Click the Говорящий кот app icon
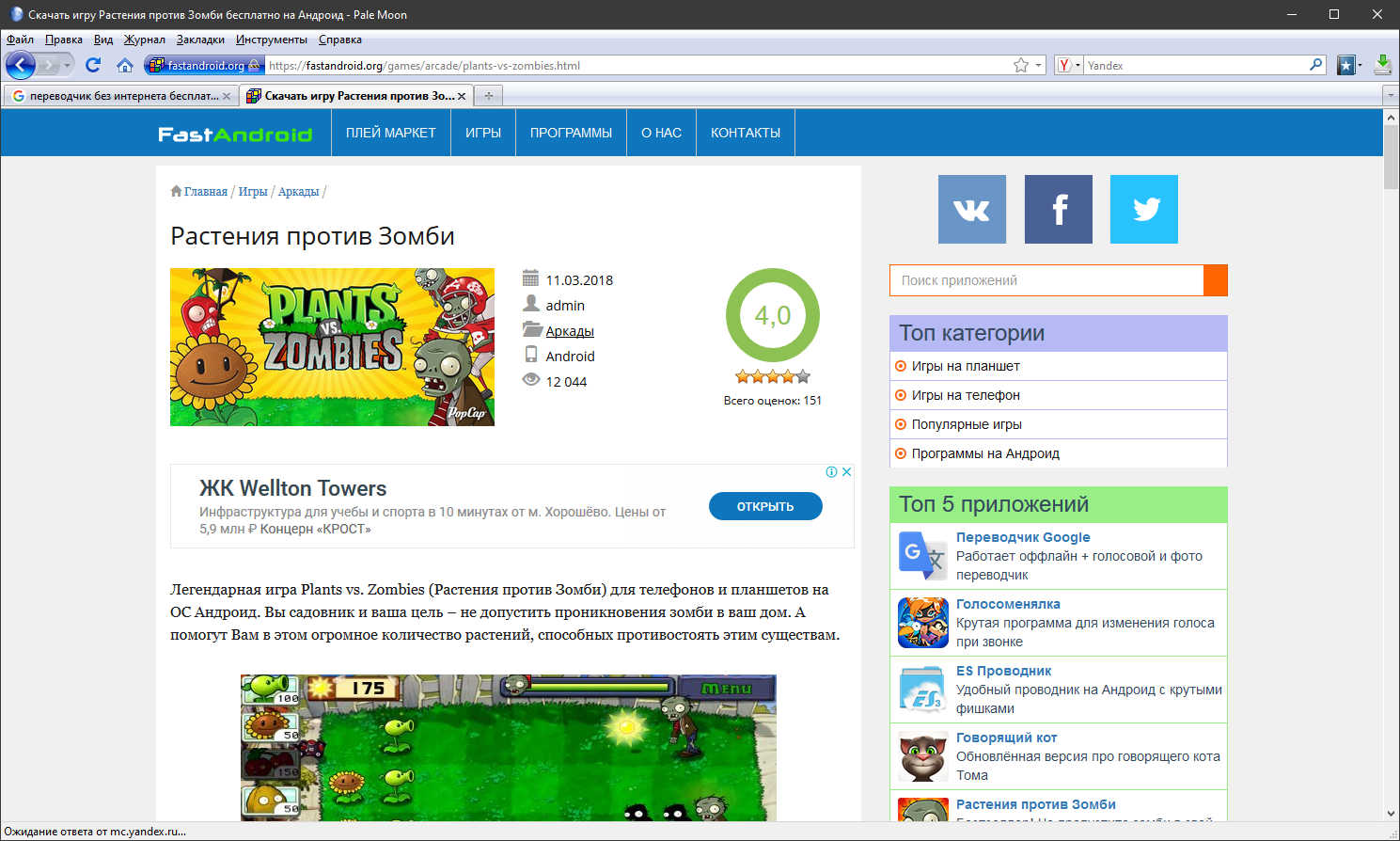Viewport: 1400px width, 841px height. click(923, 756)
